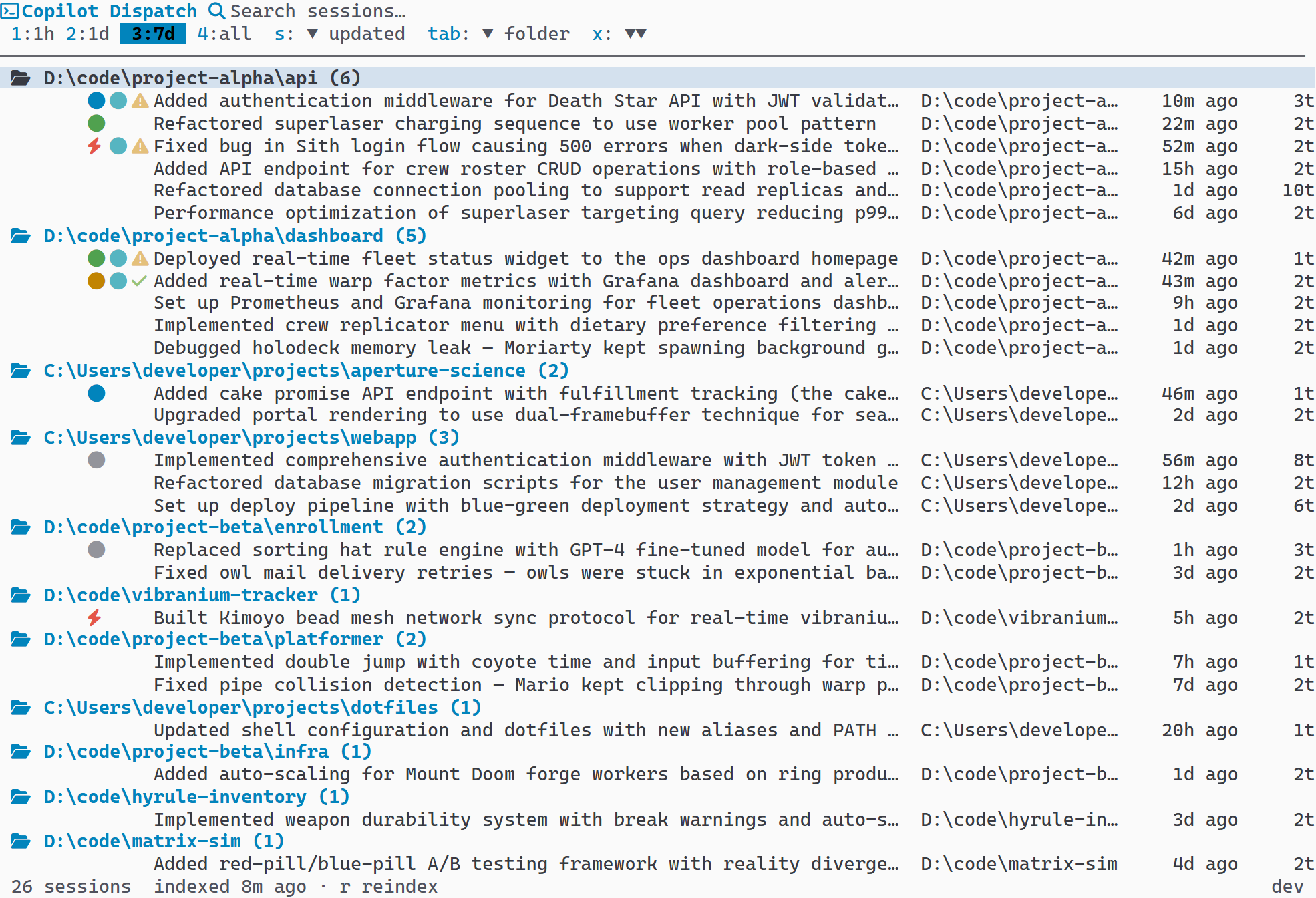Click teal dot on fleet status widget row
Image resolution: width=1316 pixels, height=898 pixels.
point(118,259)
